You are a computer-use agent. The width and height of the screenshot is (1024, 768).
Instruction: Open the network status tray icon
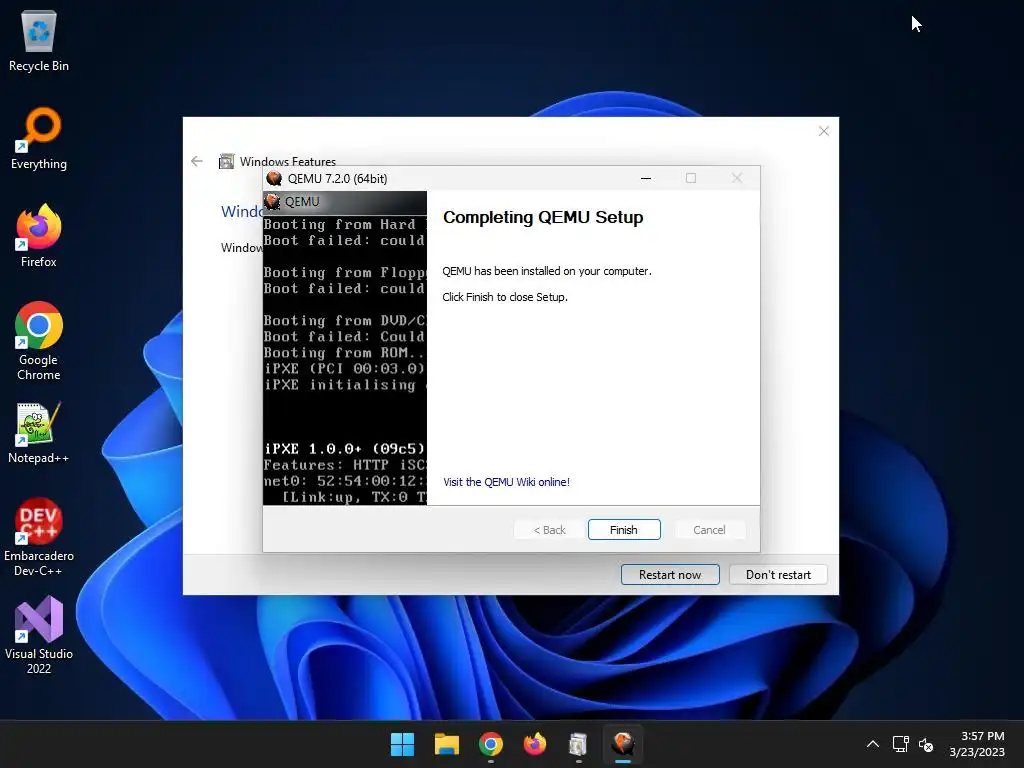point(901,744)
